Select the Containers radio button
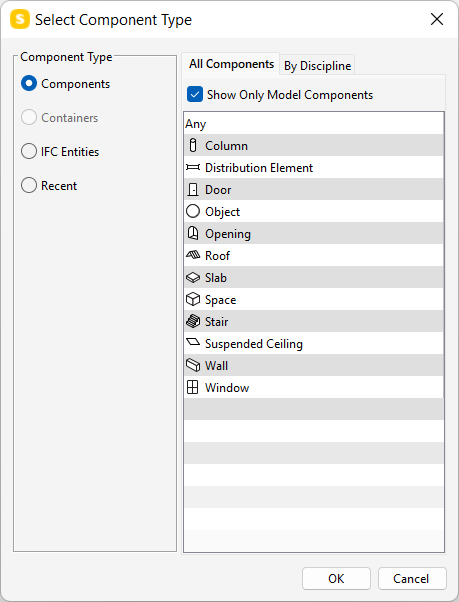The image size is (459, 602). pos(29,117)
